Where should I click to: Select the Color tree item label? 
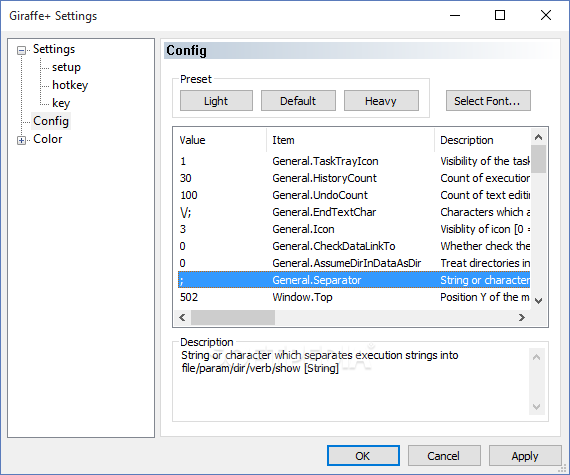(x=48, y=139)
